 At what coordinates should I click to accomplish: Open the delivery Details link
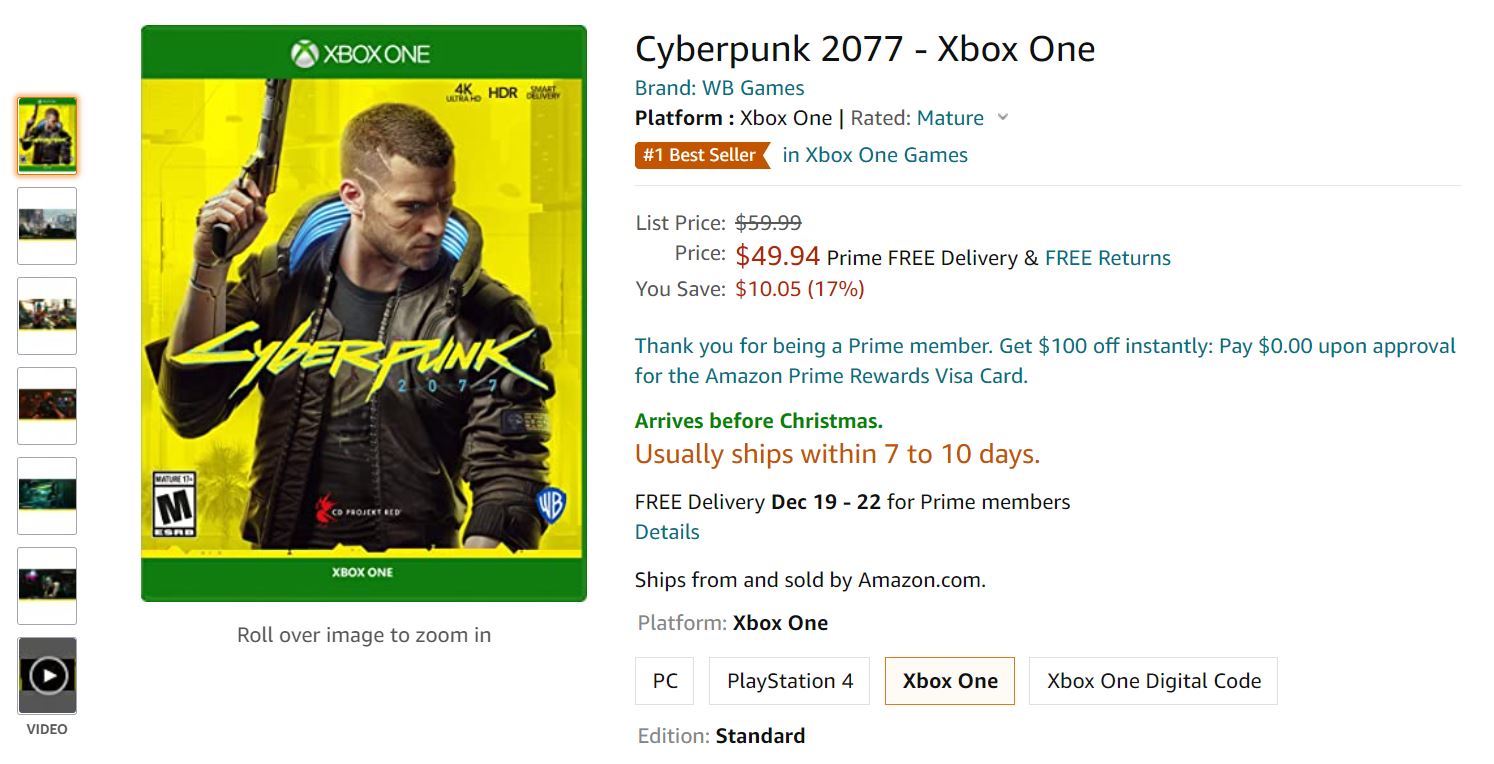pos(667,532)
